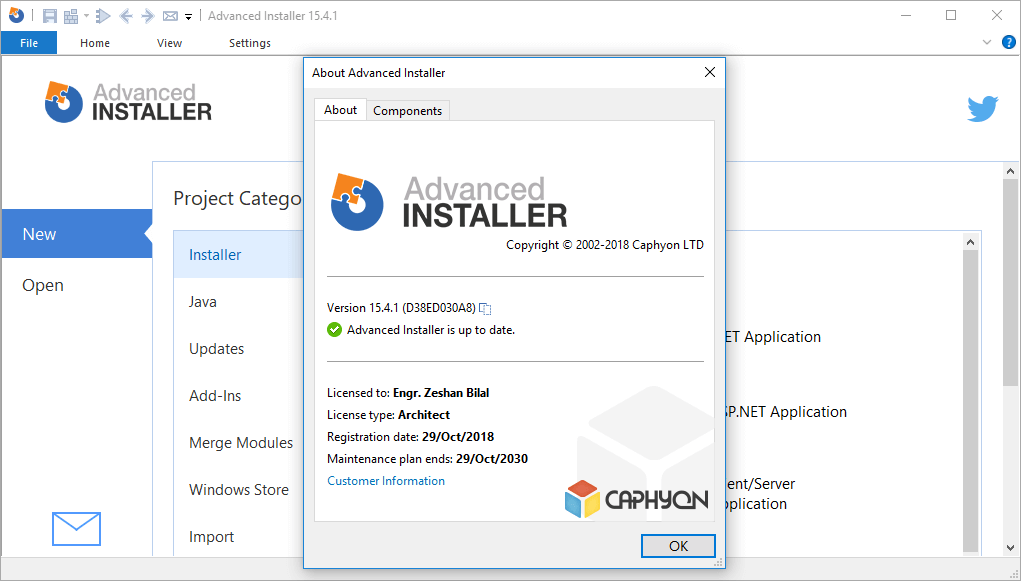Select the About tab in the dialog
Screen dimensions: 1021x581
(x=341, y=110)
